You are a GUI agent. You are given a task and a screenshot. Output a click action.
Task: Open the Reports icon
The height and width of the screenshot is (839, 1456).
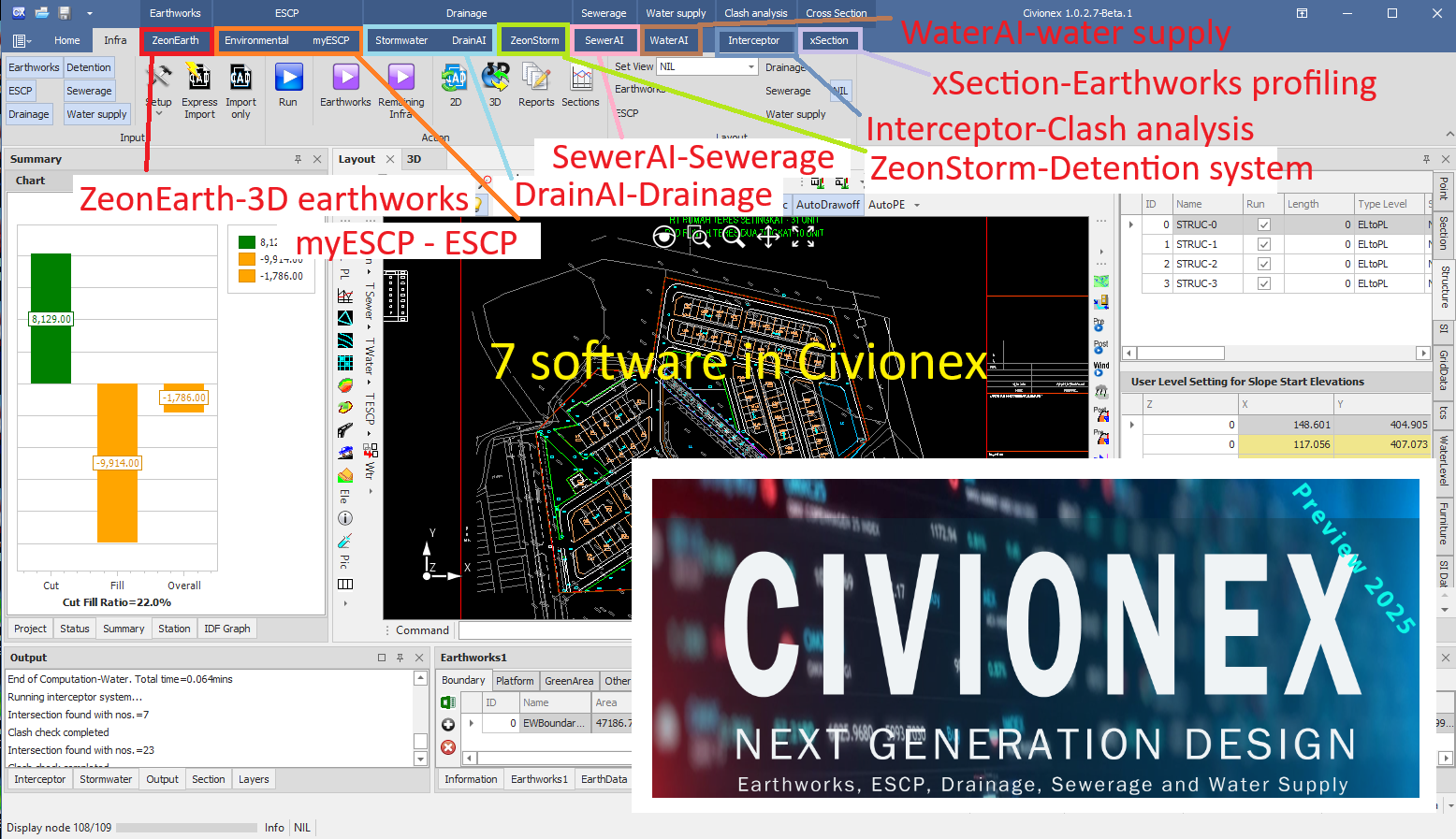536,77
